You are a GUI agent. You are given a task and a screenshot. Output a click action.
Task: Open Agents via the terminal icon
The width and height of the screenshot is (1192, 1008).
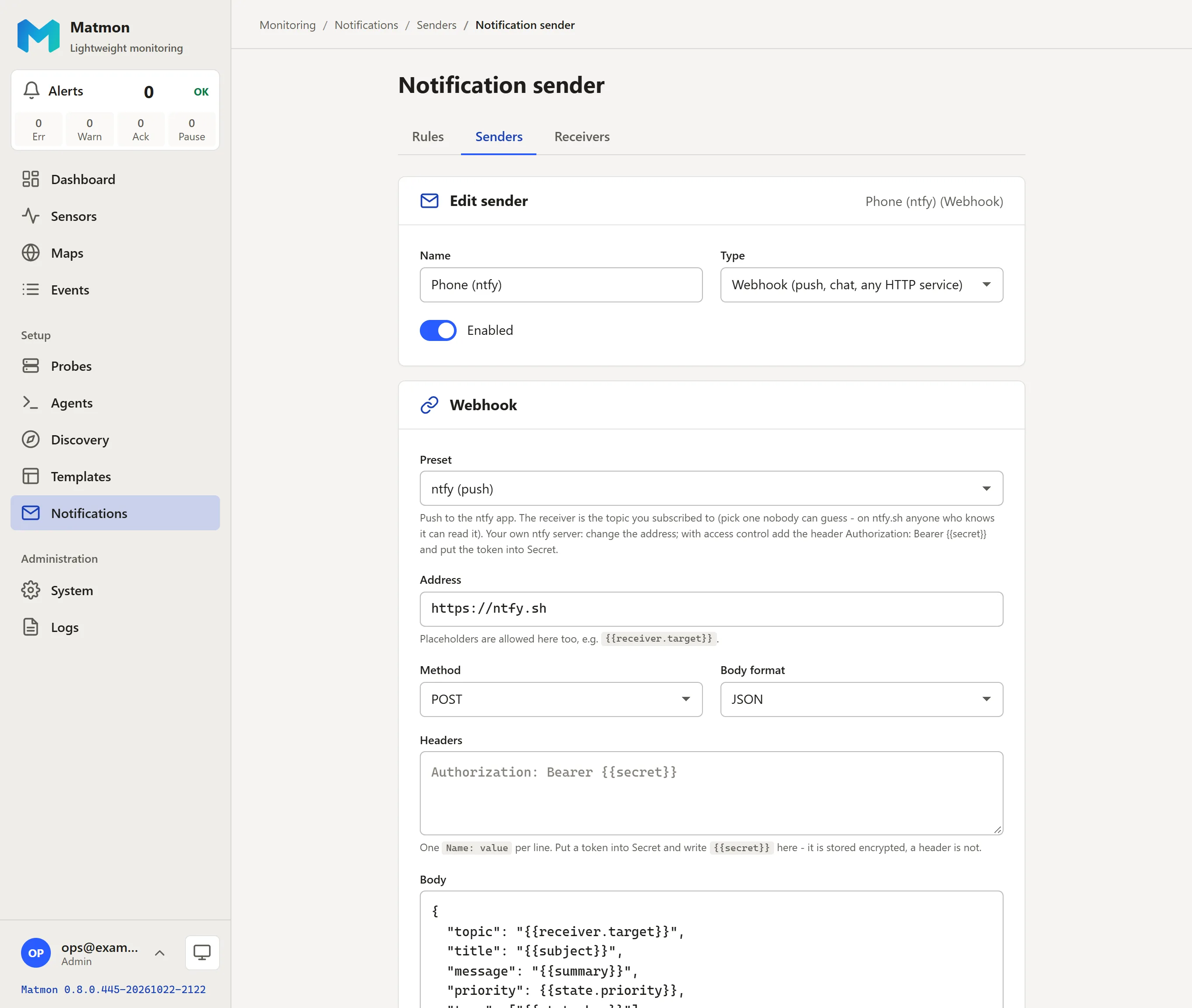tap(30, 403)
